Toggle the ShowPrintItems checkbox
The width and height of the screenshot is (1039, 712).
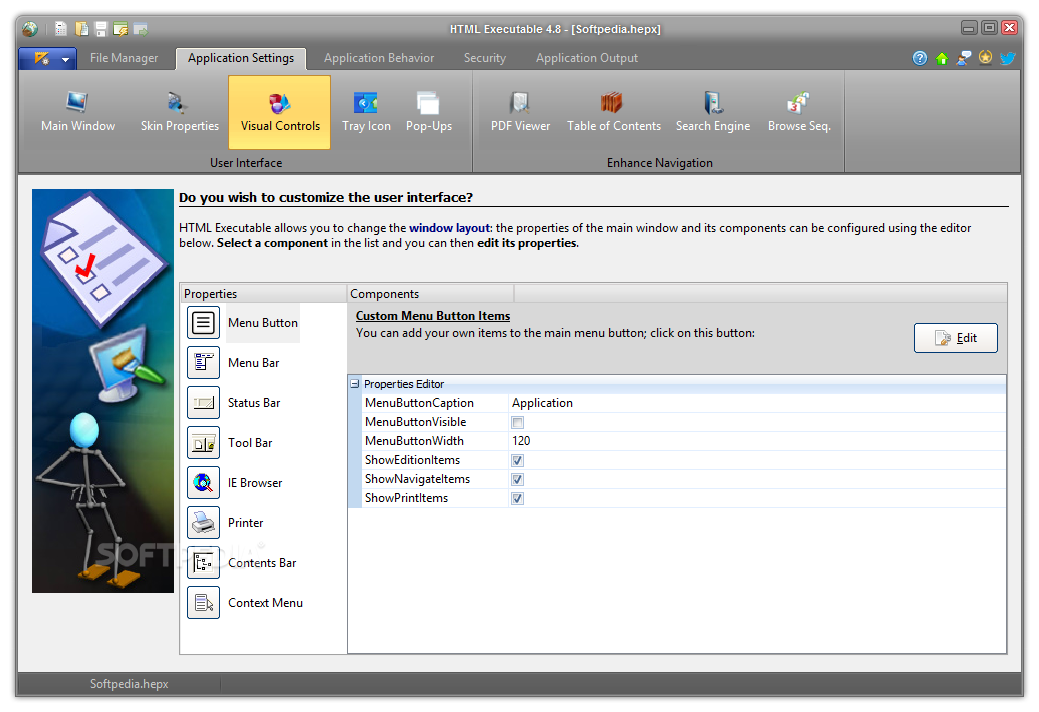[x=518, y=499]
